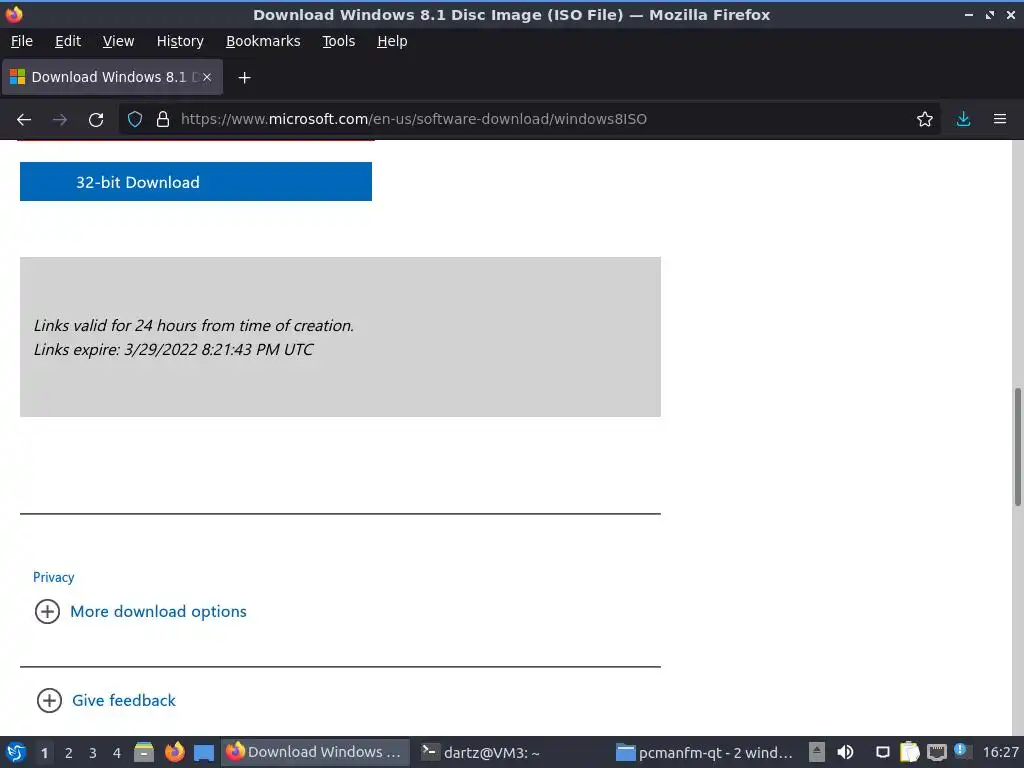Expand More download options plus icon
The height and width of the screenshot is (768, 1024).
pyautogui.click(x=47, y=612)
